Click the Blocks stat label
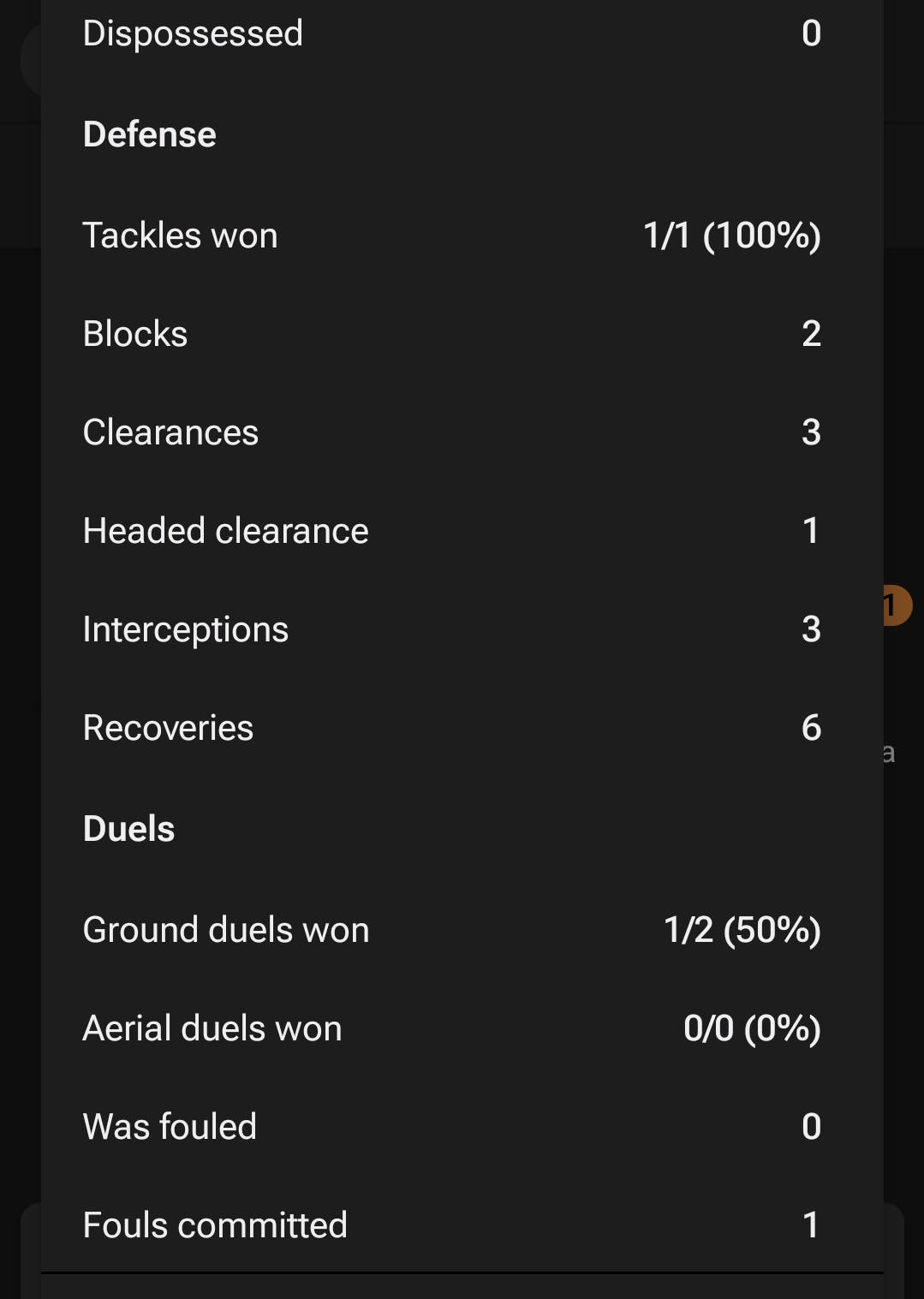 pos(135,334)
